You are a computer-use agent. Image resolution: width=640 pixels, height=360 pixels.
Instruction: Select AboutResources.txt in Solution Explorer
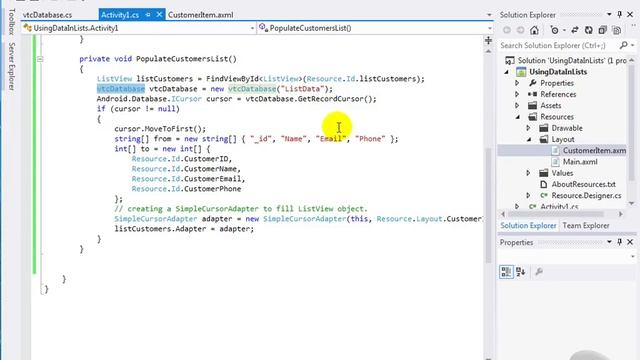click(583, 184)
